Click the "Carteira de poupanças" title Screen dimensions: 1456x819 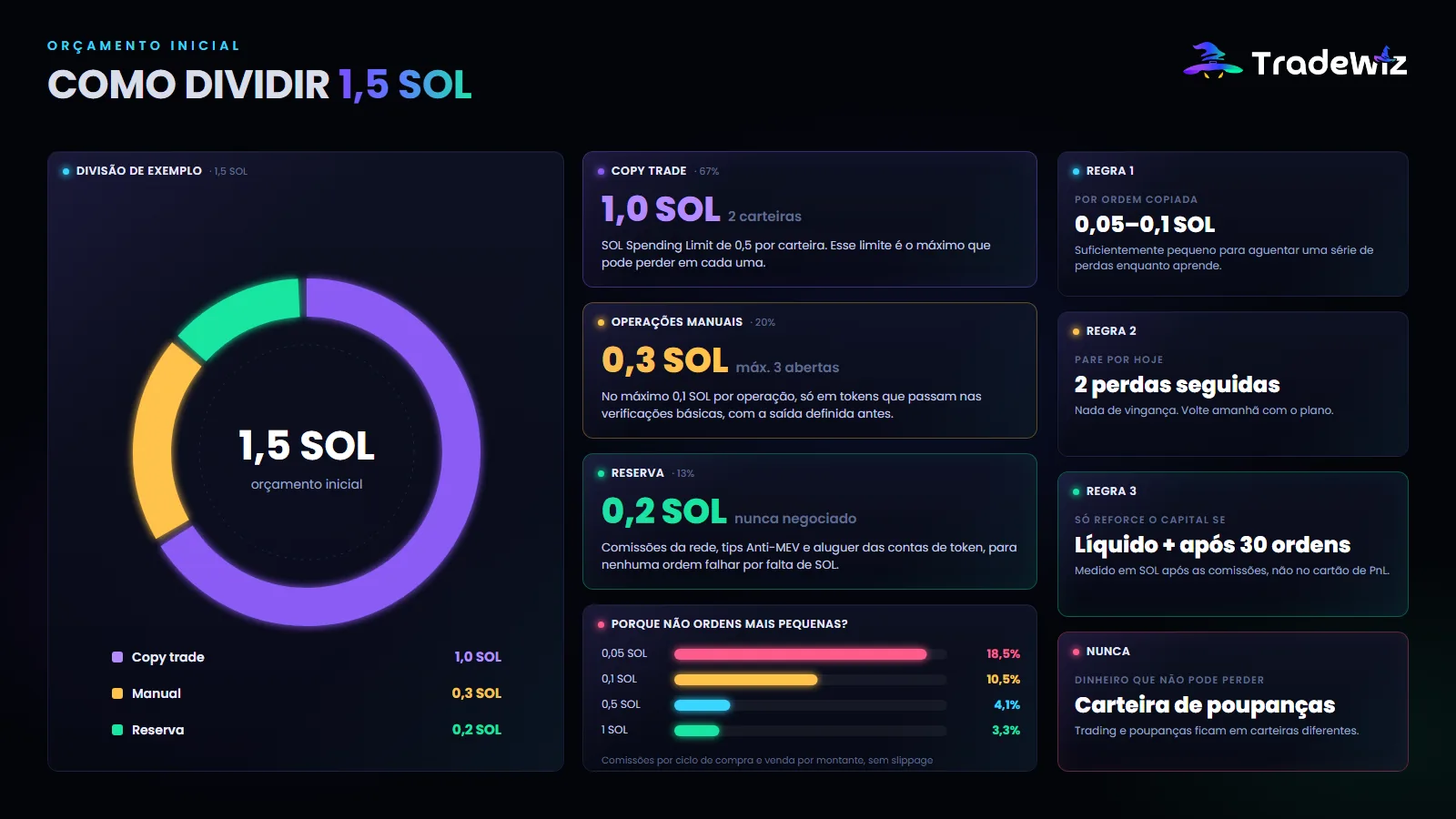coord(1205,705)
